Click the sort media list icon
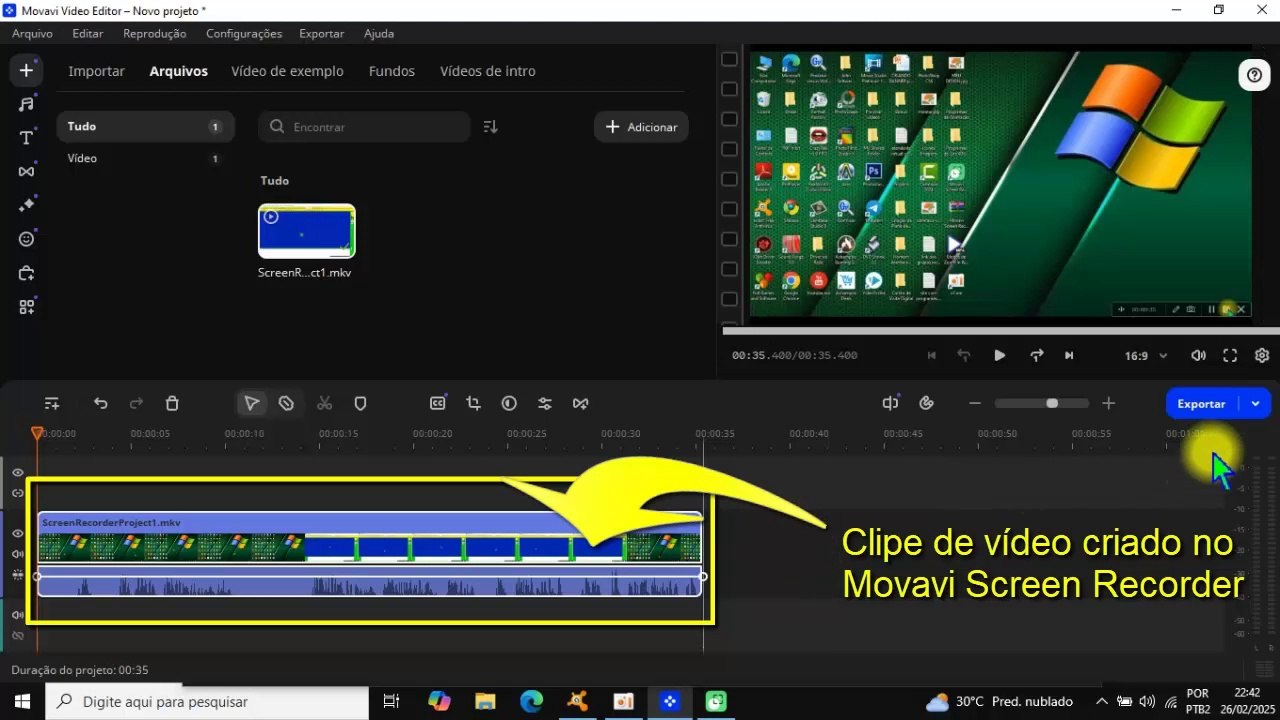1280x720 pixels. tap(490, 127)
